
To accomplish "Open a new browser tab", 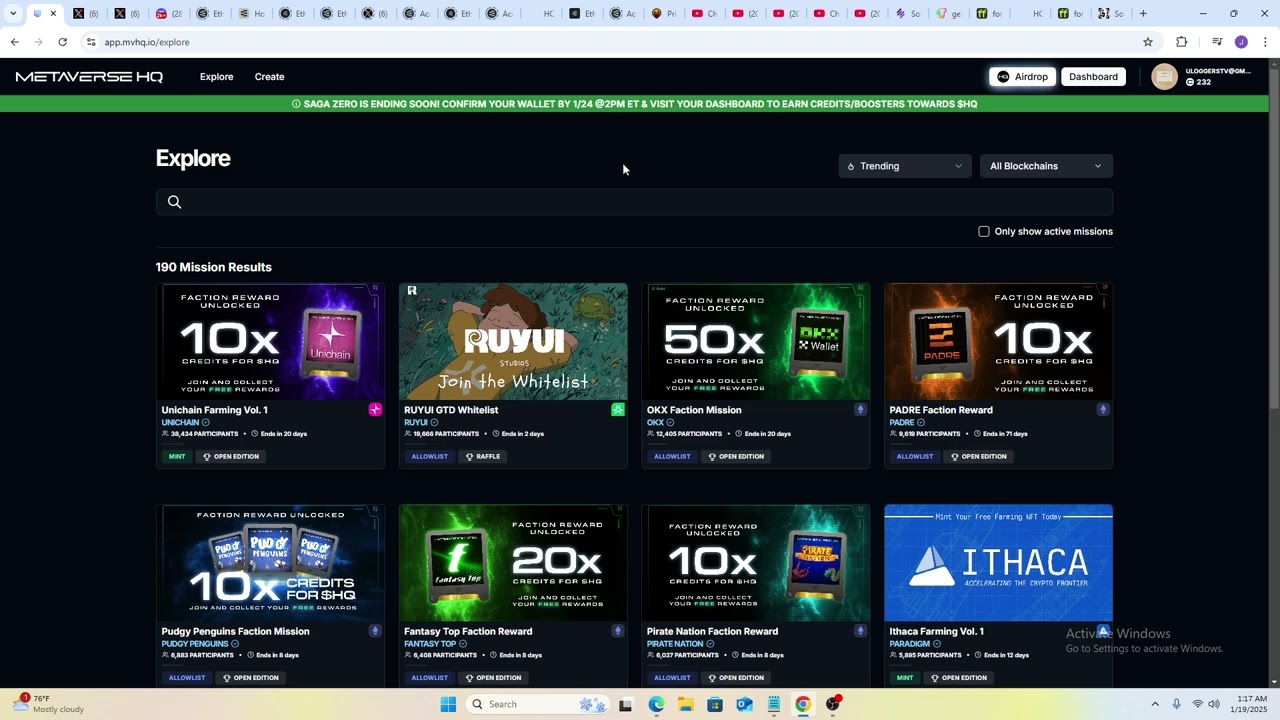I will pos(1143,14).
